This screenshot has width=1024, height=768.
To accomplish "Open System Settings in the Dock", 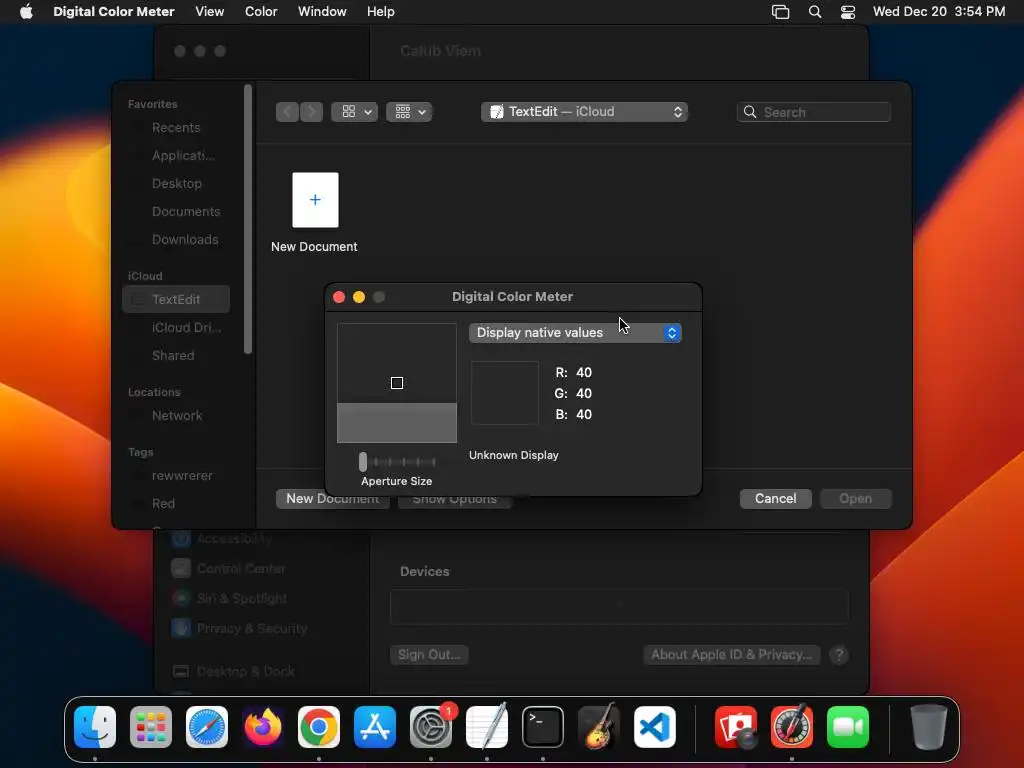I will 431,727.
